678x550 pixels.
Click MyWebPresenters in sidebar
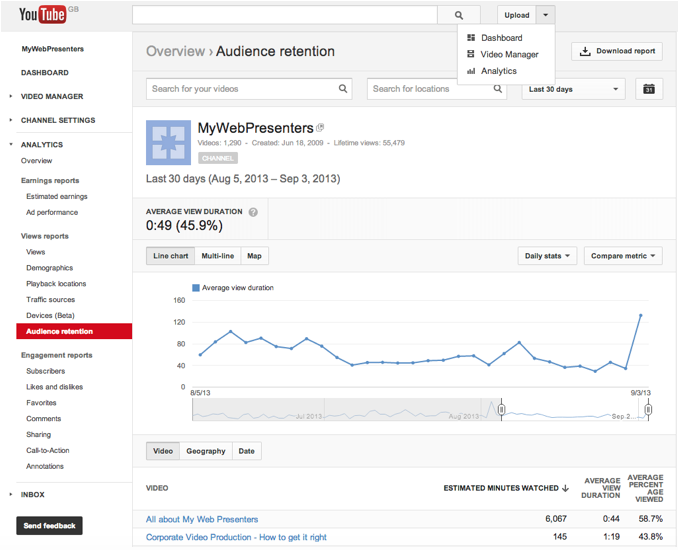point(53,49)
